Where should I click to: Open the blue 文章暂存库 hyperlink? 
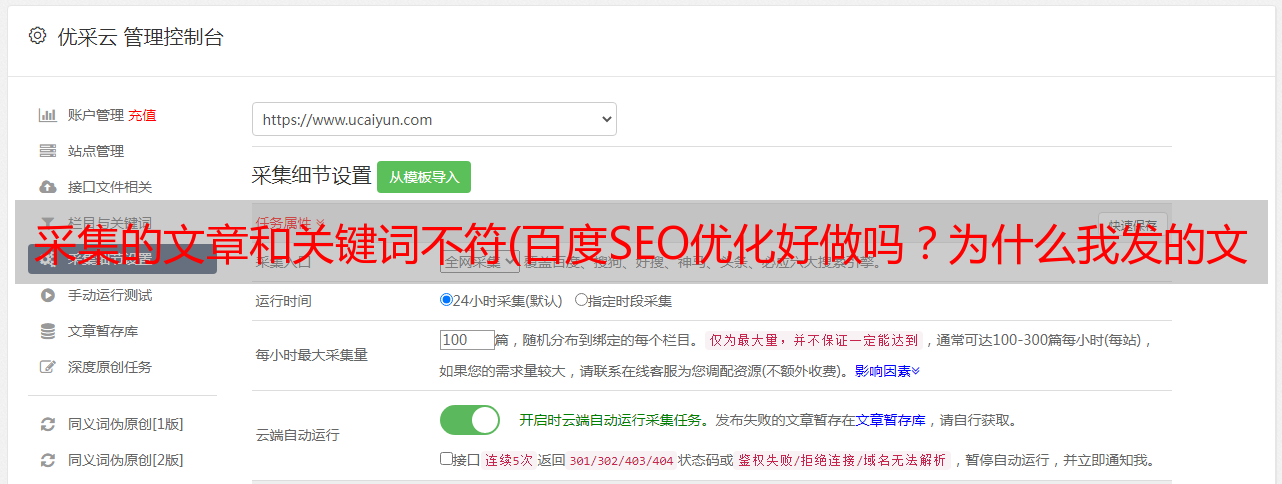(891, 420)
